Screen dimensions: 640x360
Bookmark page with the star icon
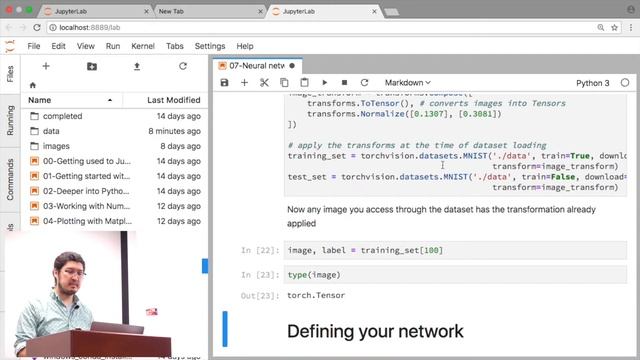click(x=614, y=27)
